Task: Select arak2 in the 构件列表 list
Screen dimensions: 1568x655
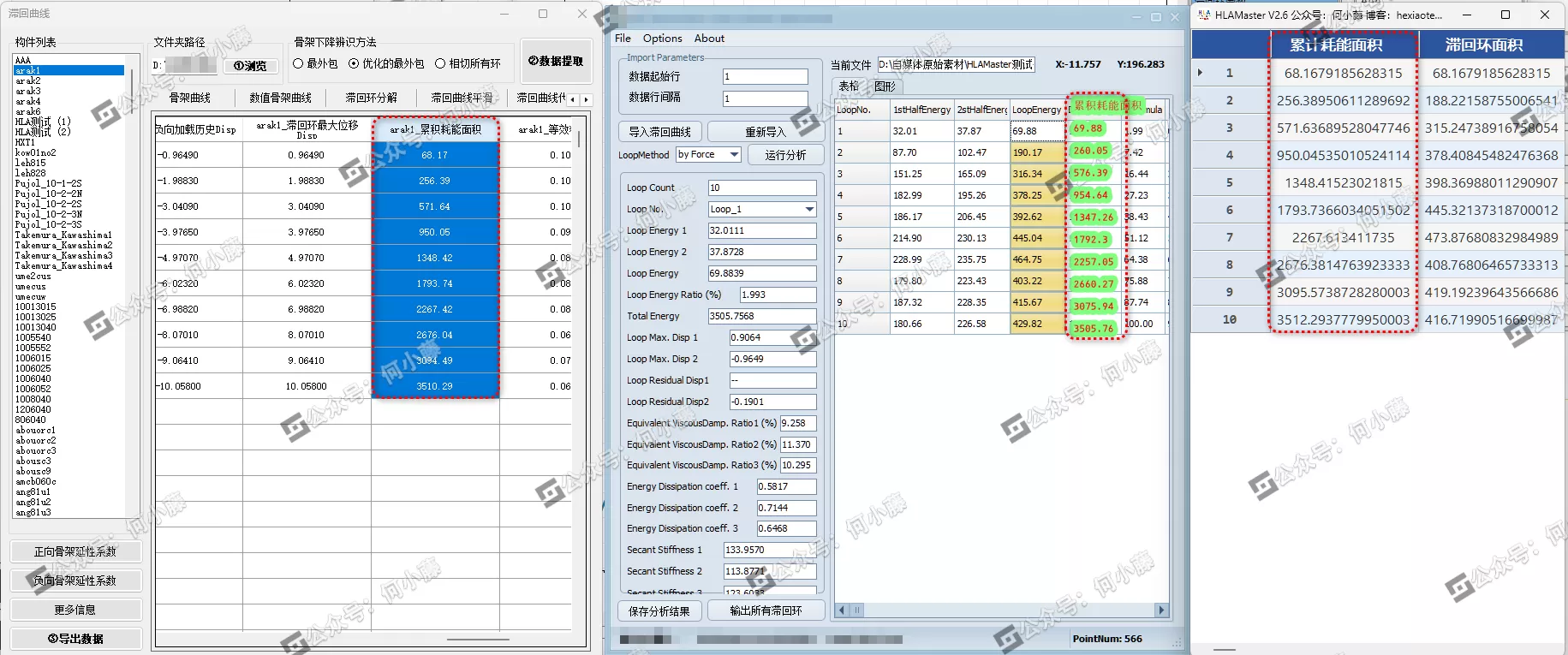Action: [x=28, y=80]
